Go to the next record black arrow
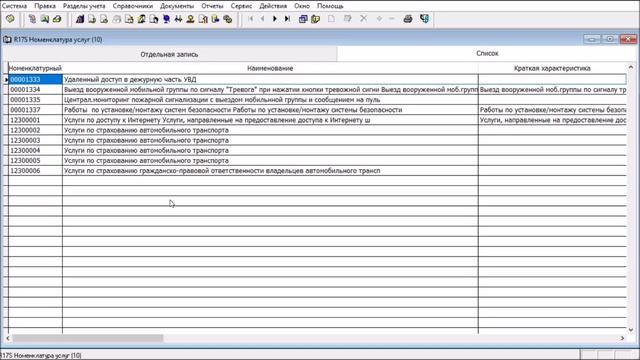 click(275, 19)
